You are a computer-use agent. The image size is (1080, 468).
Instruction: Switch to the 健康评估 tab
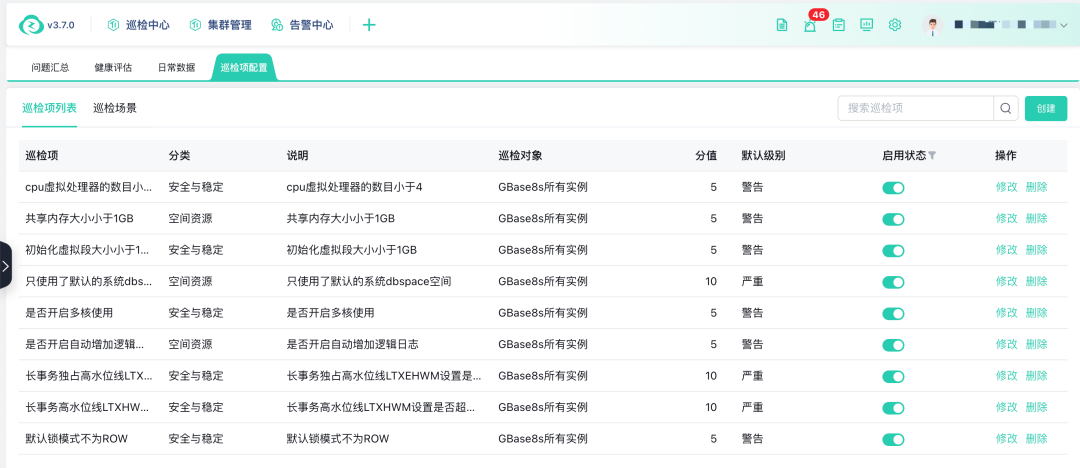point(113,68)
